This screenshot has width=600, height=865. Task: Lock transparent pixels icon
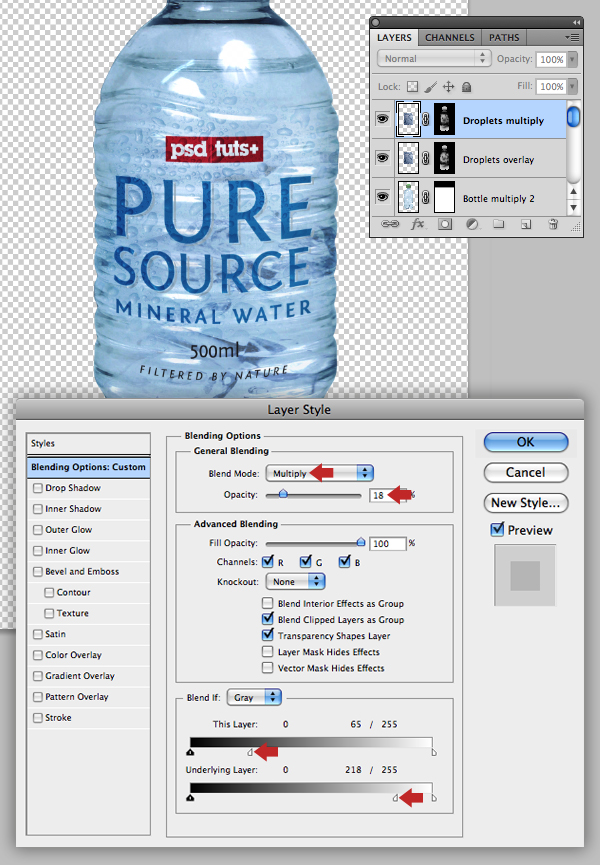[x=412, y=87]
